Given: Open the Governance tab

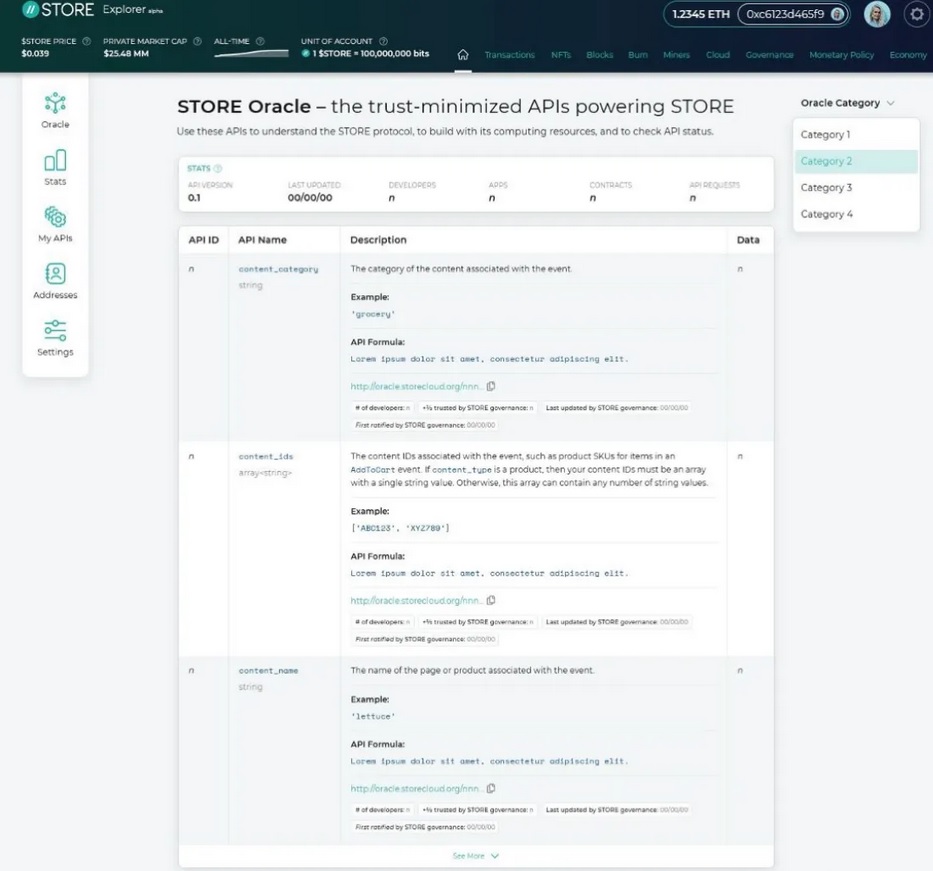Looking at the screenshot, I should [x=769, y=55].
